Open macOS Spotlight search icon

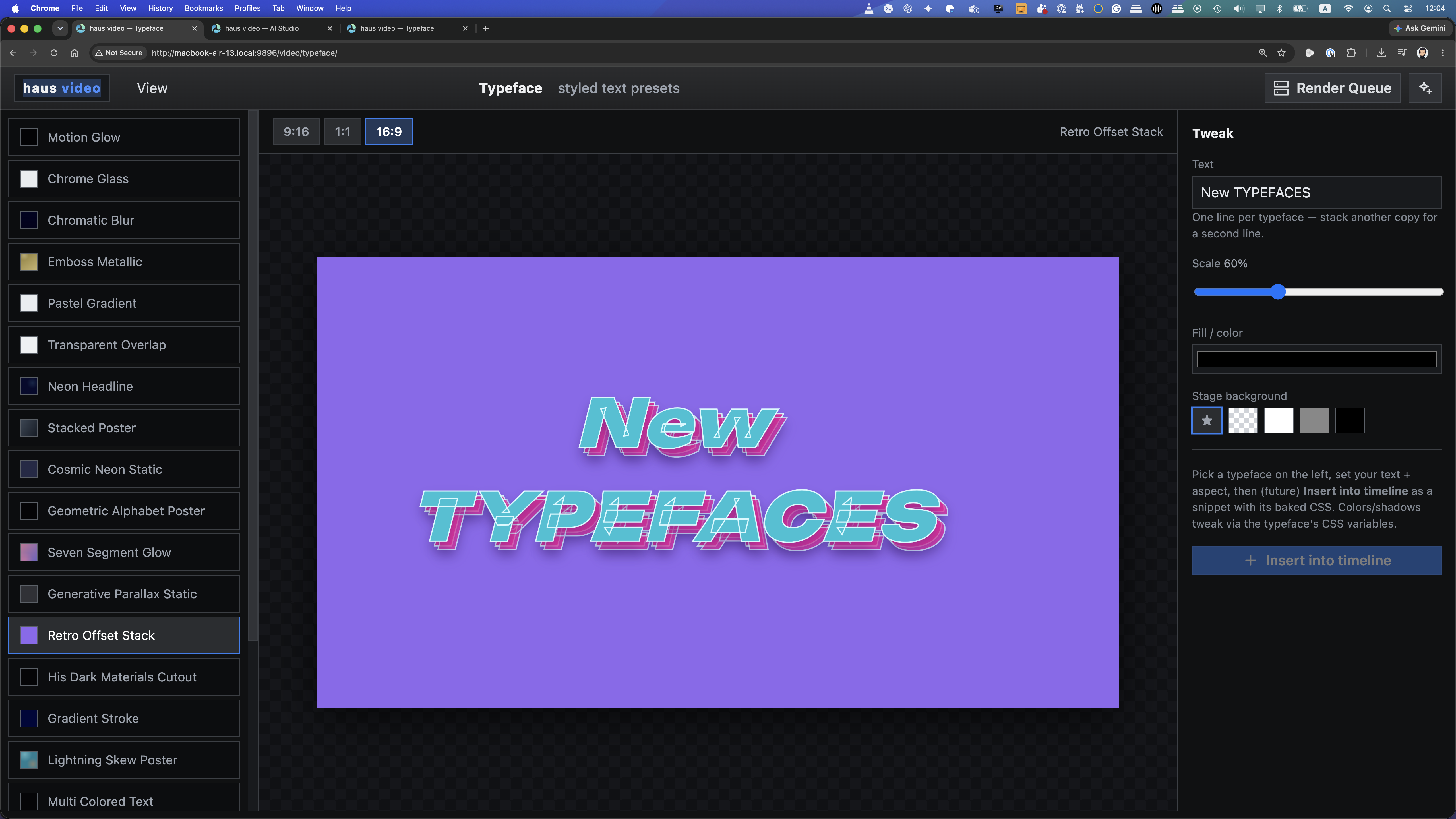tap(1387, 8)
